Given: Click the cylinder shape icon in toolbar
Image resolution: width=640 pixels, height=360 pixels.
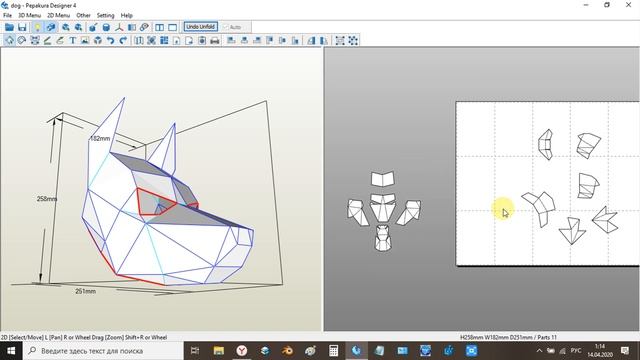Looking at the screenshot, I should 106,27.
